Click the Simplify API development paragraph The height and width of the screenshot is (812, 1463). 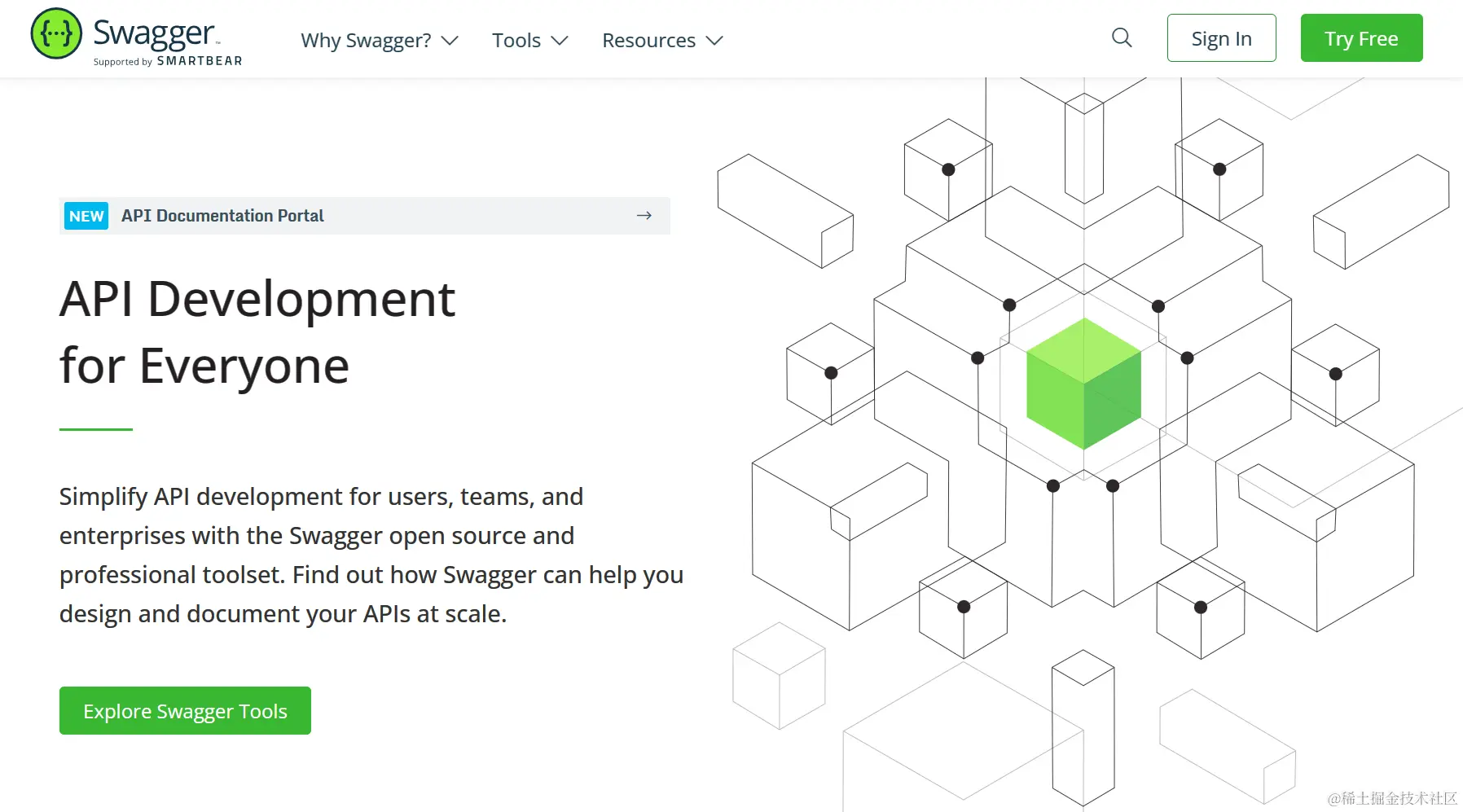371,555
